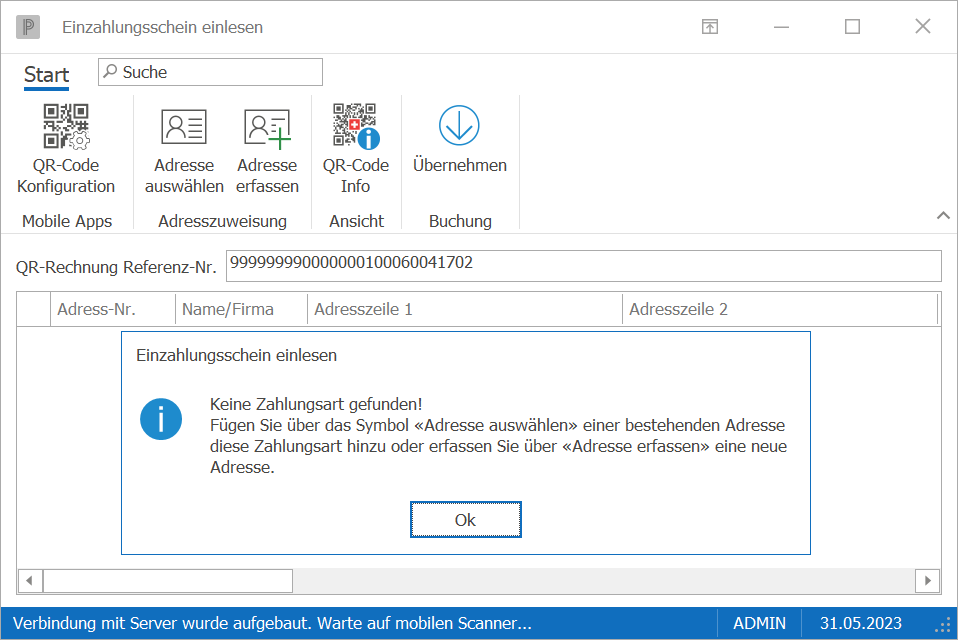Maximize the window
This screenshot has height=640, width=958.
coord(852,27)
